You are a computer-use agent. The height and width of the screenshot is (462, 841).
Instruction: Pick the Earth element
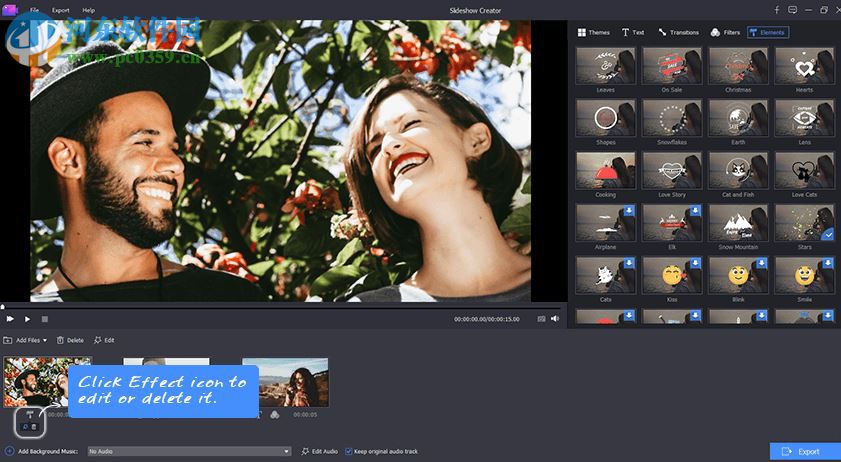tap(738, 118)
